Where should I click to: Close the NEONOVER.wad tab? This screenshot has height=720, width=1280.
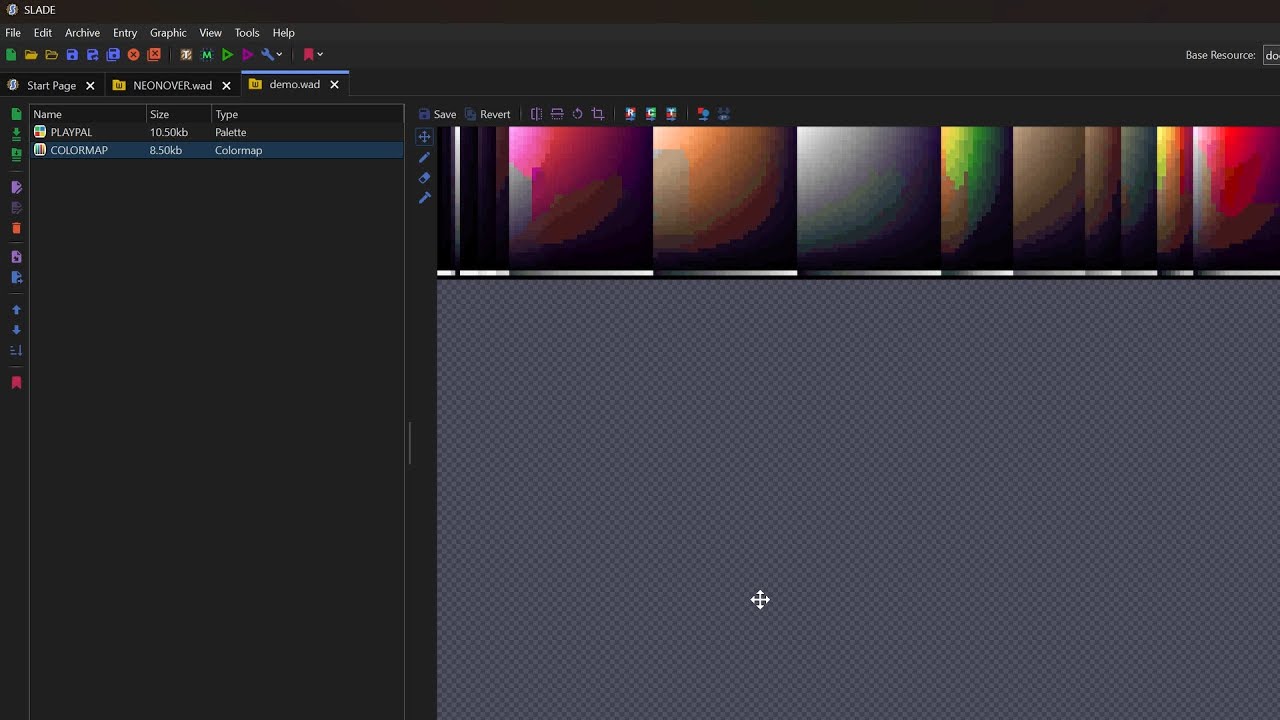(226, 85)
